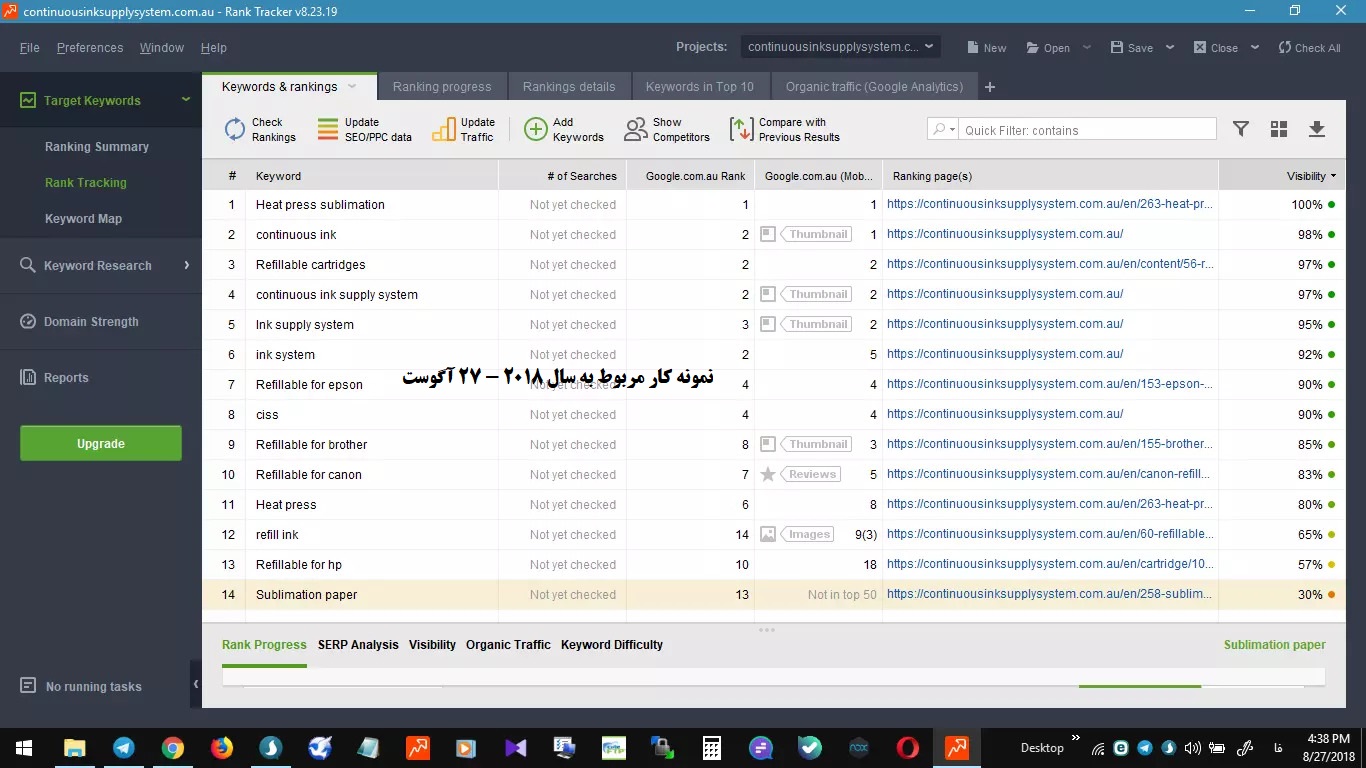Add a new workspace tab with plus
The width and height of the screenshot is (1366, 768).
[990, 87]
